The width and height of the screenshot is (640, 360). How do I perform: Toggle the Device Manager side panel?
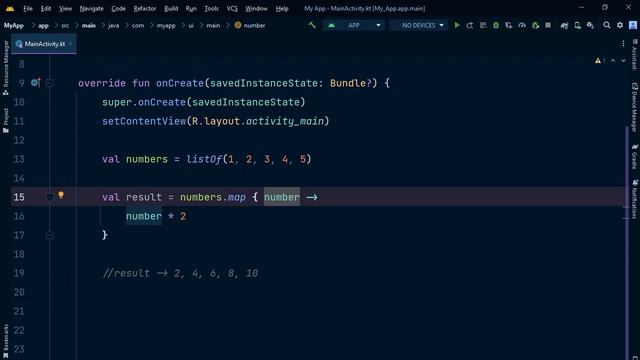(x=634, y=107)
